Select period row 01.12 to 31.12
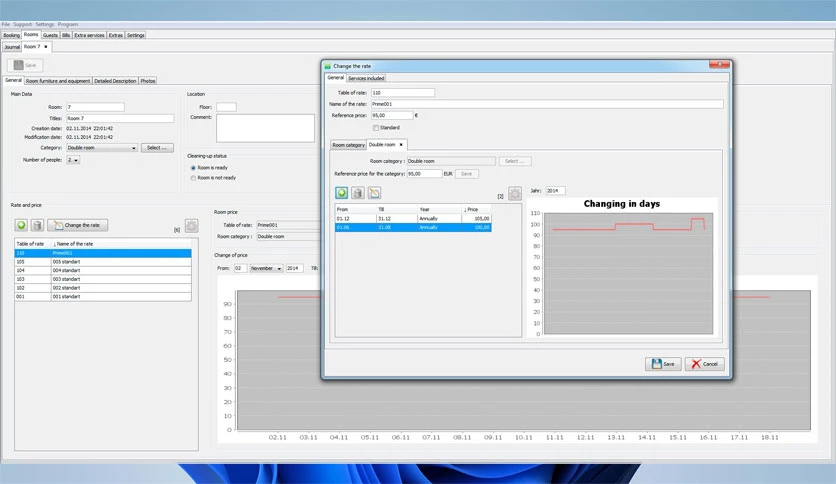This screenshot has height=484, width=836. click(x=413, y=219)
